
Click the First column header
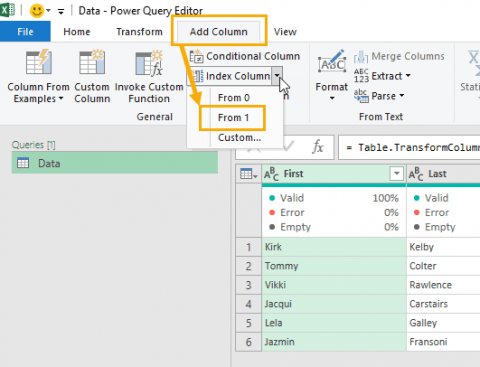pos(334,174)
